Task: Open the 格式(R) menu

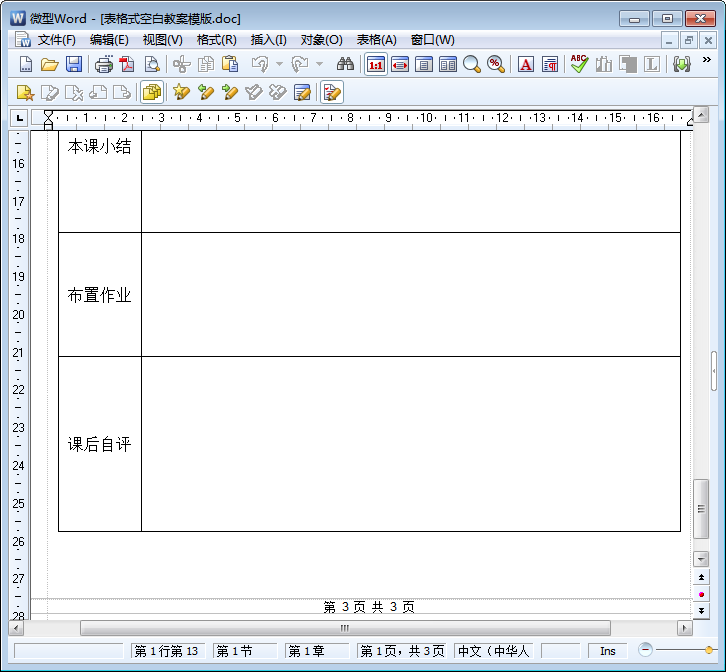Action: (216, 40)
